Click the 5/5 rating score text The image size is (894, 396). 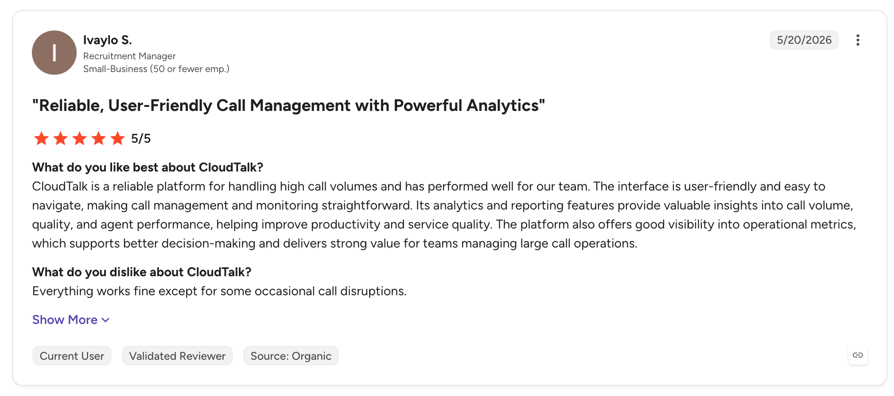(141, 138)
